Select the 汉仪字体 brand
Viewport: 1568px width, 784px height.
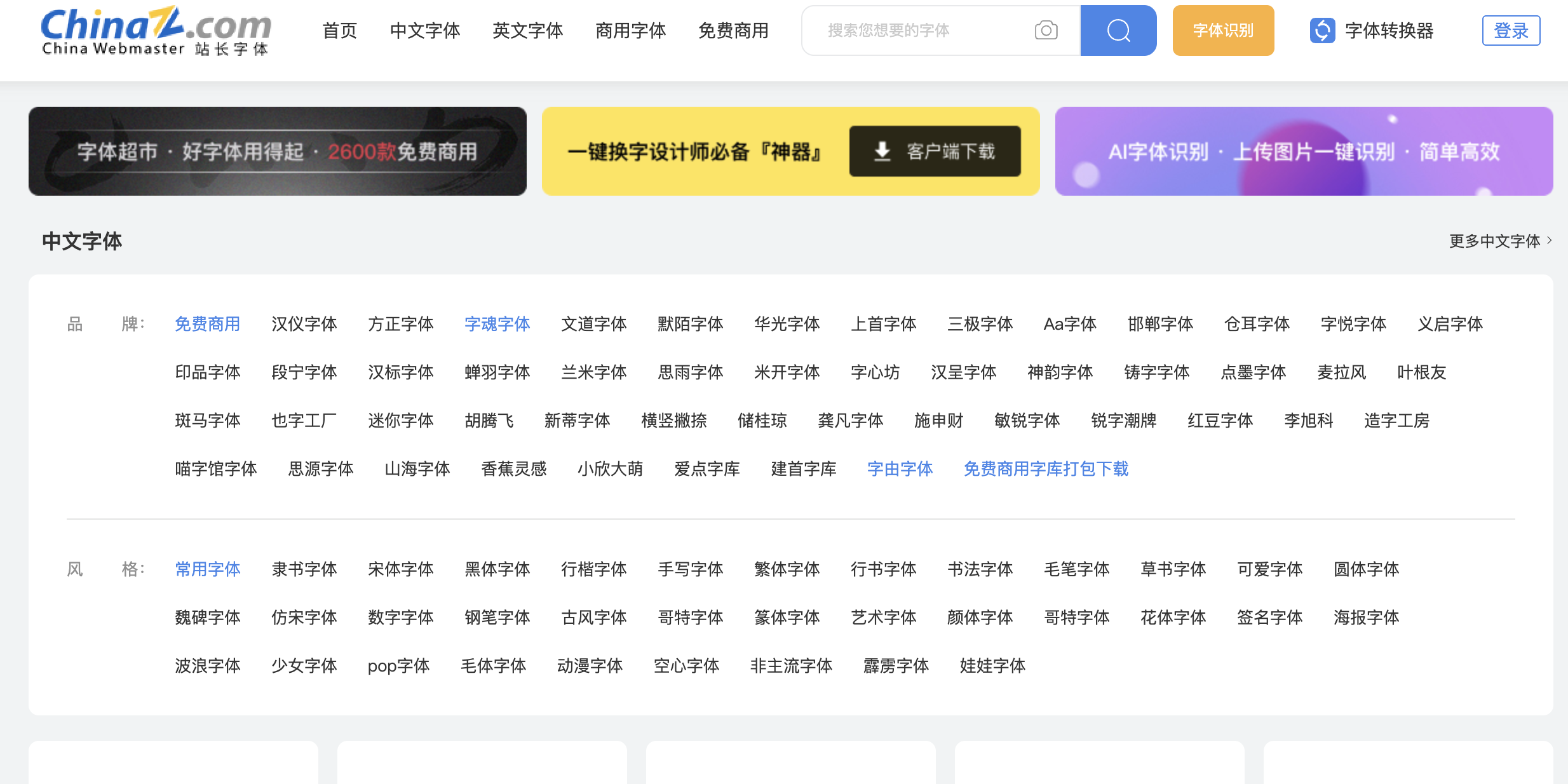pyautogui.click(x=304, y=324)
